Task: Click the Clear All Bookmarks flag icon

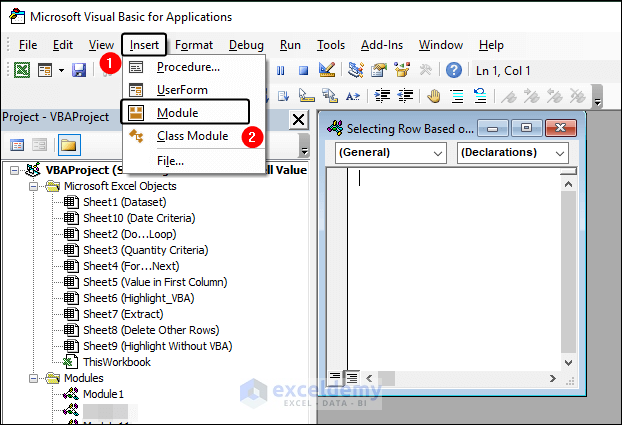Action: pos(578,96)
